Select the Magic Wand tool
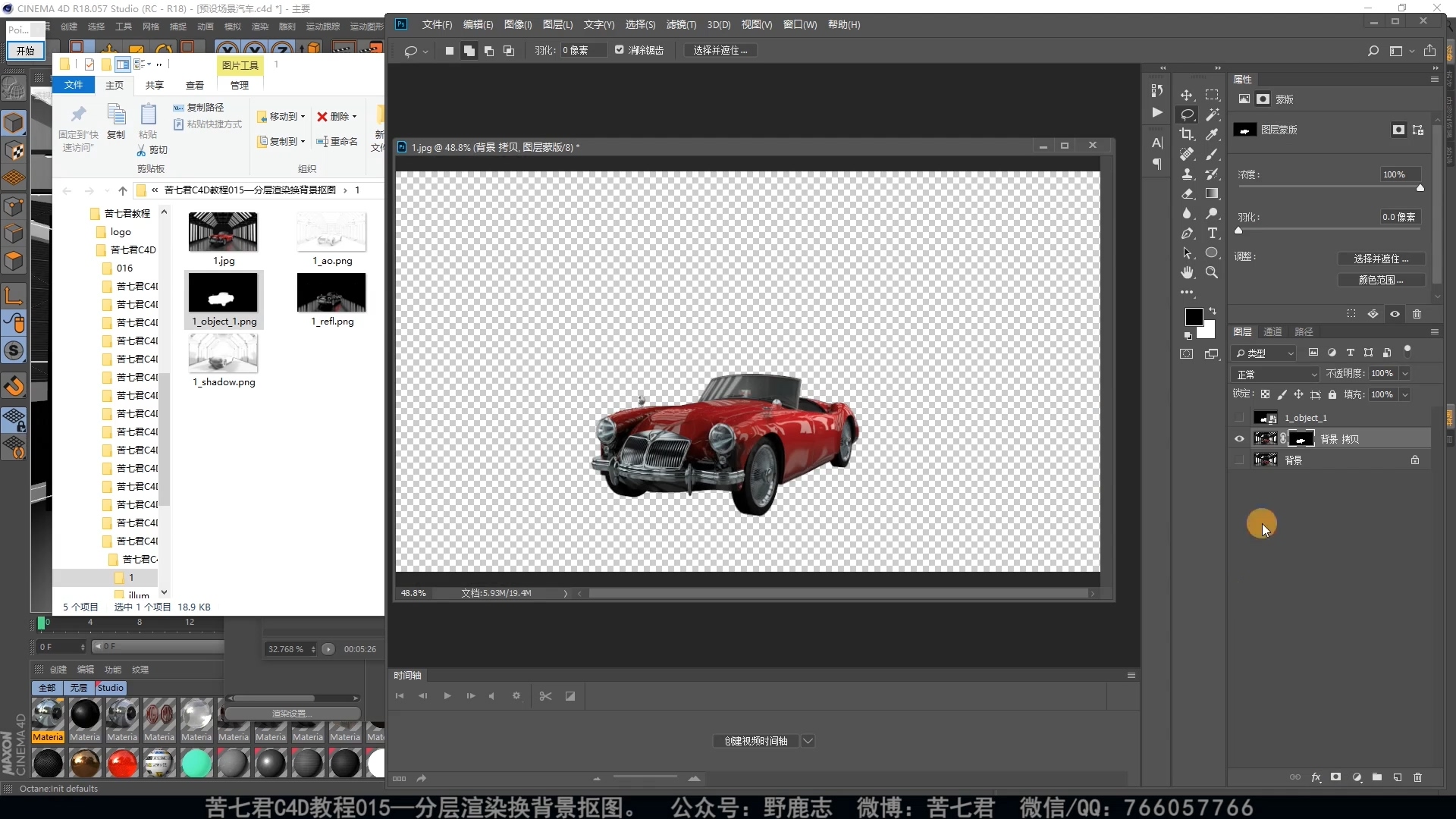The image size is (1456, 819). pos(1213,115)
